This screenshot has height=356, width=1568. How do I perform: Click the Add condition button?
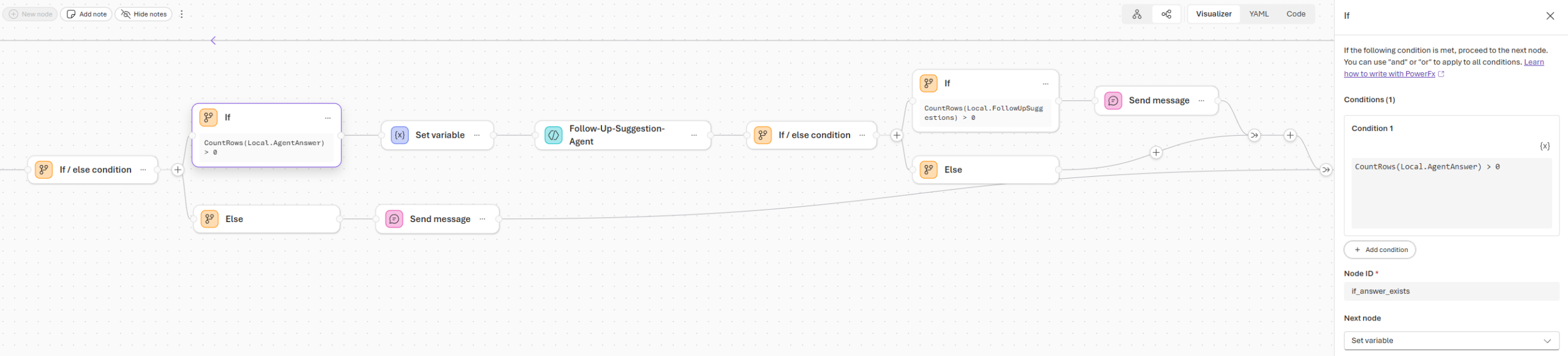pyautogui.click(x=1380, y=250)
